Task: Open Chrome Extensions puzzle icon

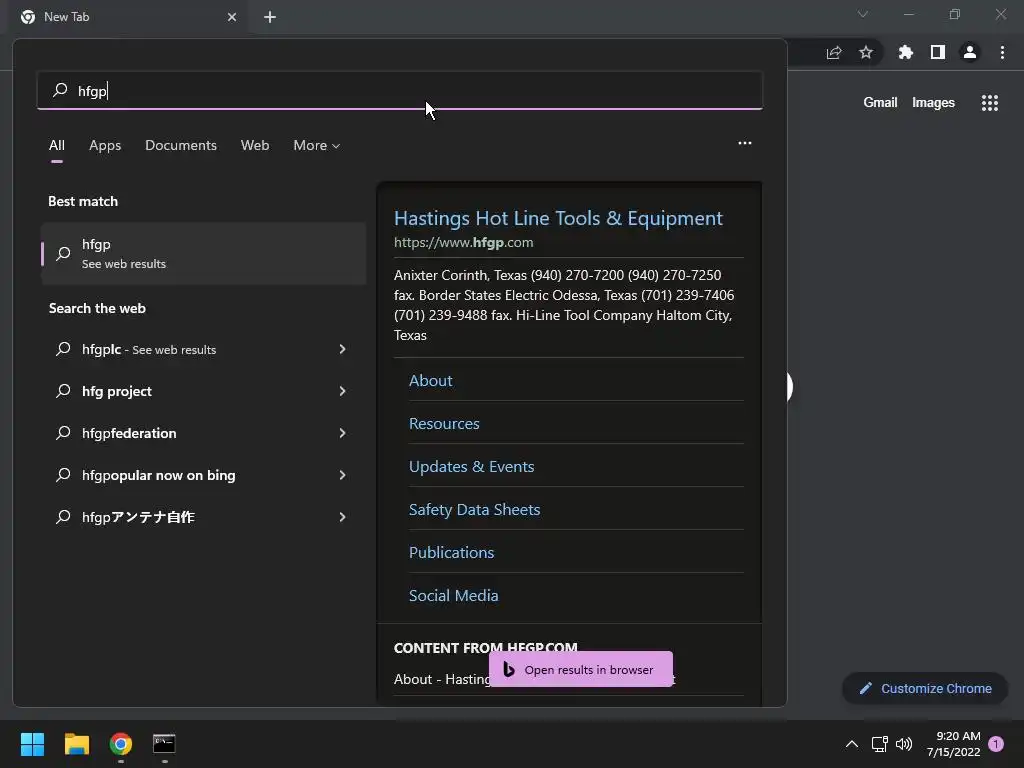Action: [905, 52]
